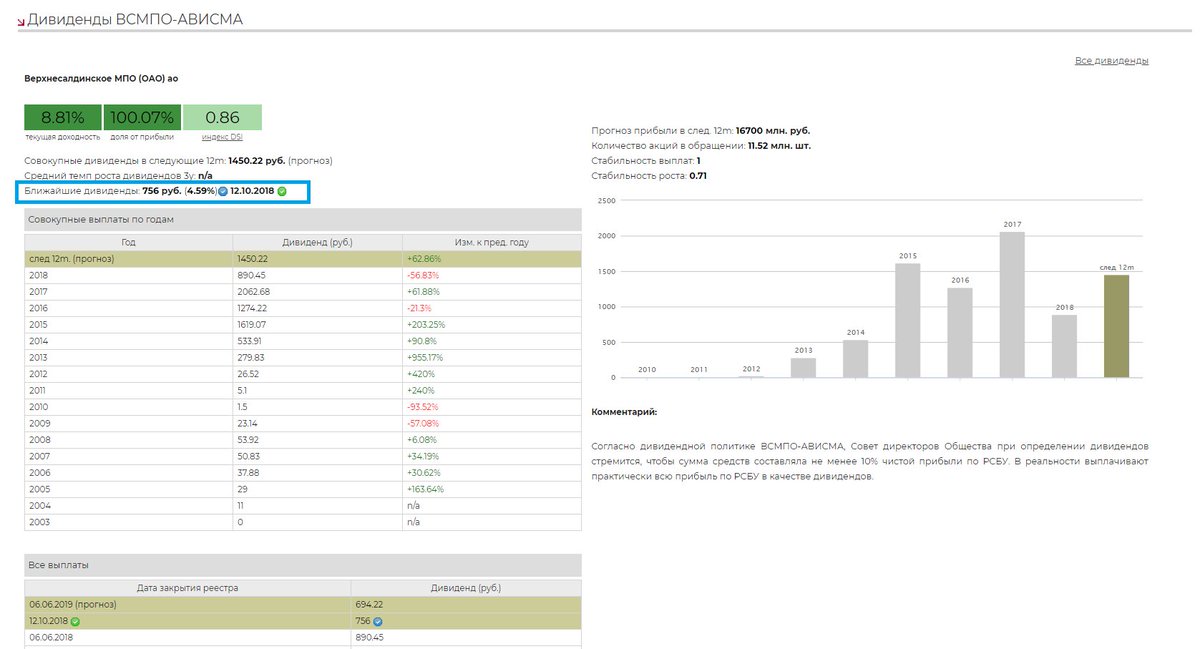Screen dimensions: 1200x649
Task: Click the 'Совокупные выплаты по годам' section header
Action: (x=303, y=219)
